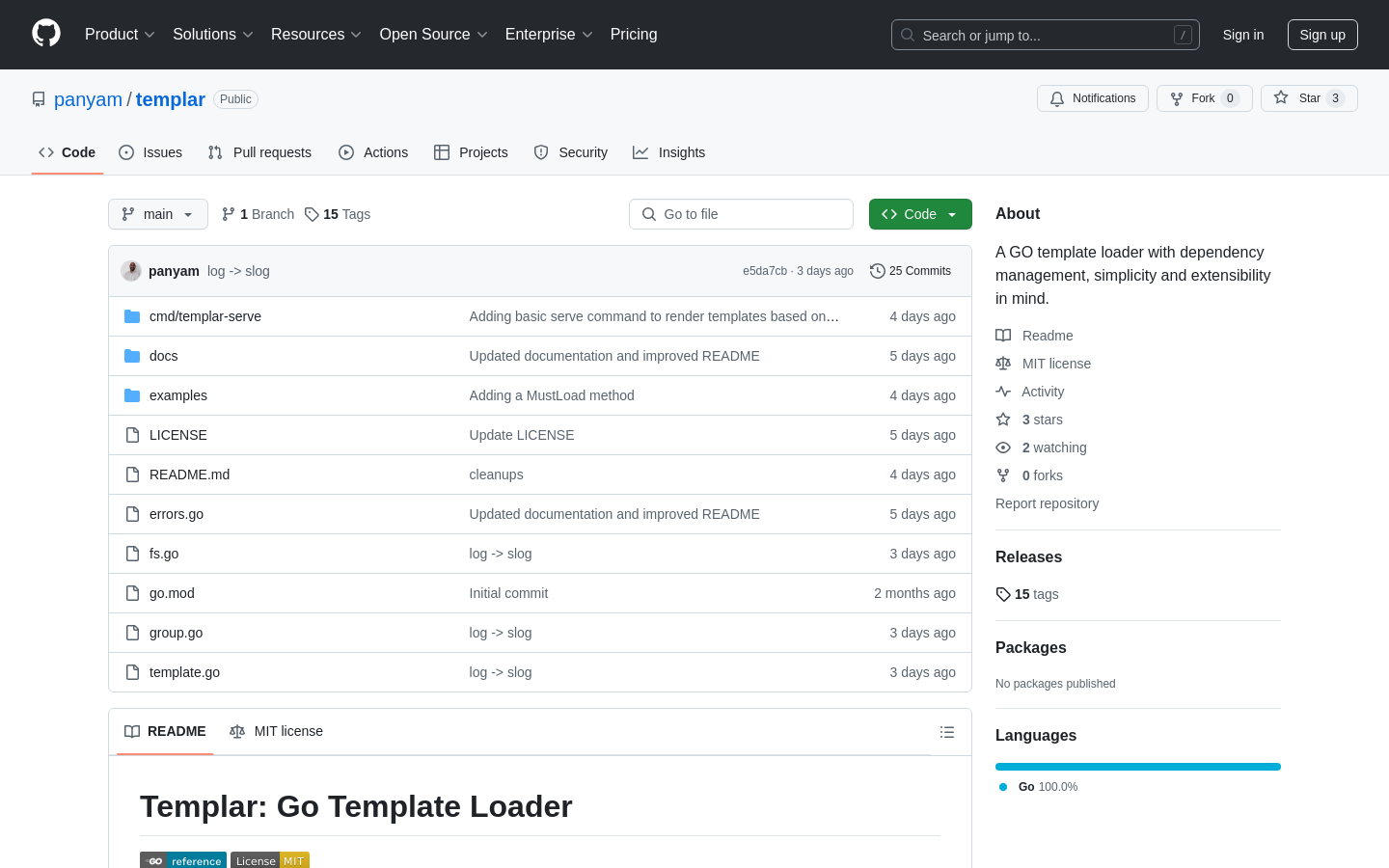Expand the Open Source menu
This screenshot has height=868, width=1389.
point(434,35)
